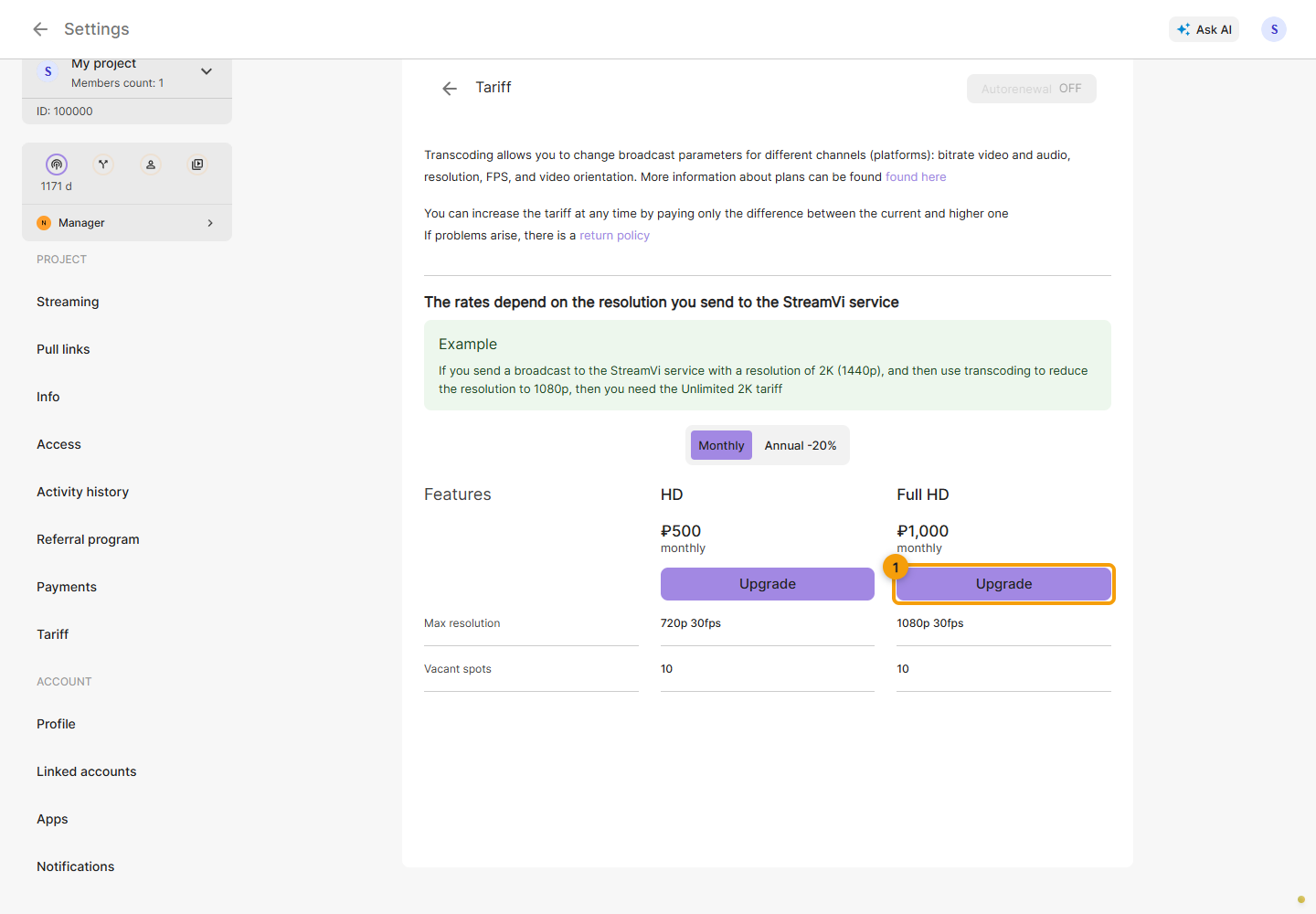Switch to Annual -20% billing
The image size is (1316, 914).
click(x=801, y=445)
